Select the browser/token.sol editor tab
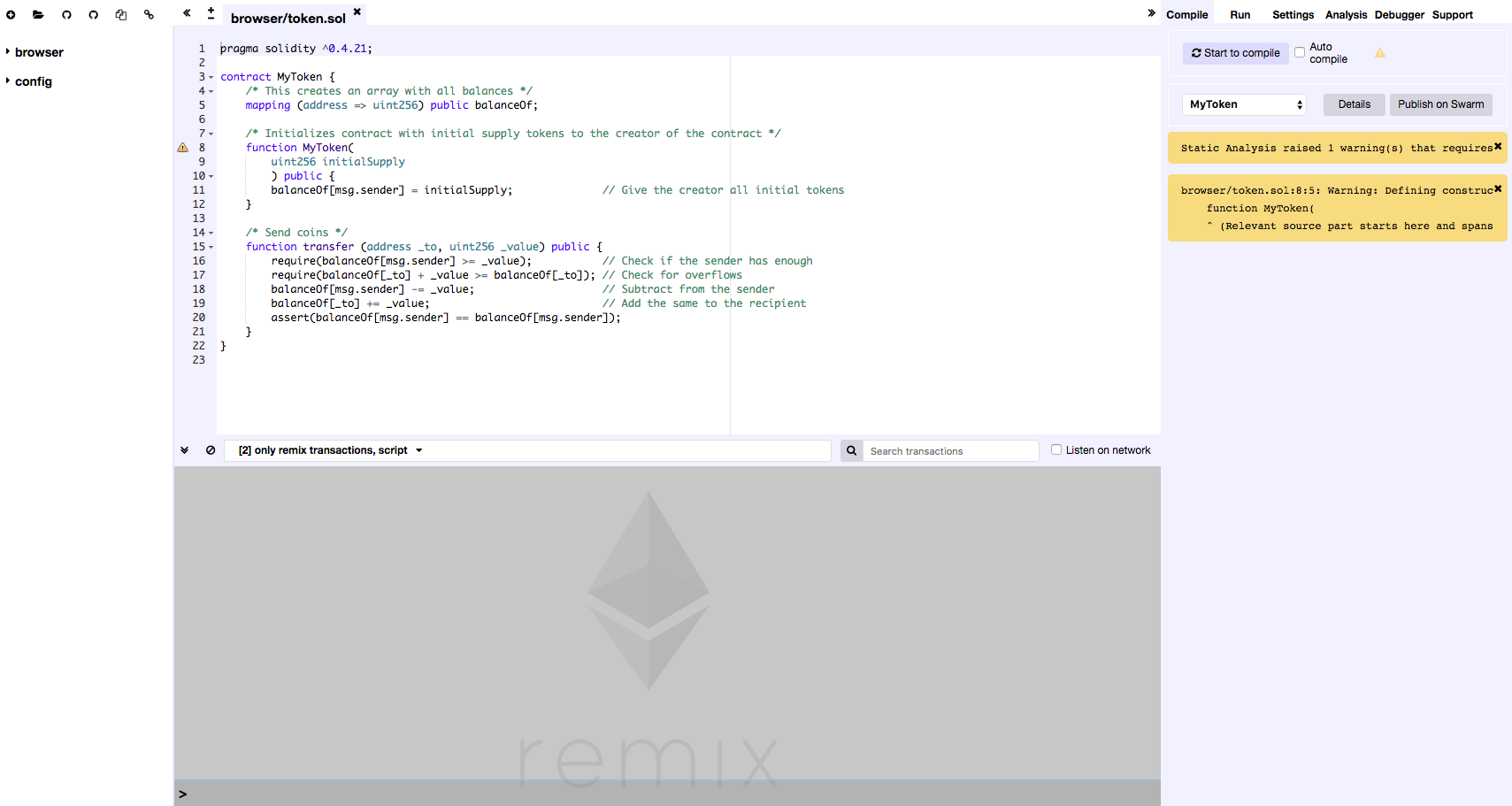The image size is (1512, 806). pos(288,18)
